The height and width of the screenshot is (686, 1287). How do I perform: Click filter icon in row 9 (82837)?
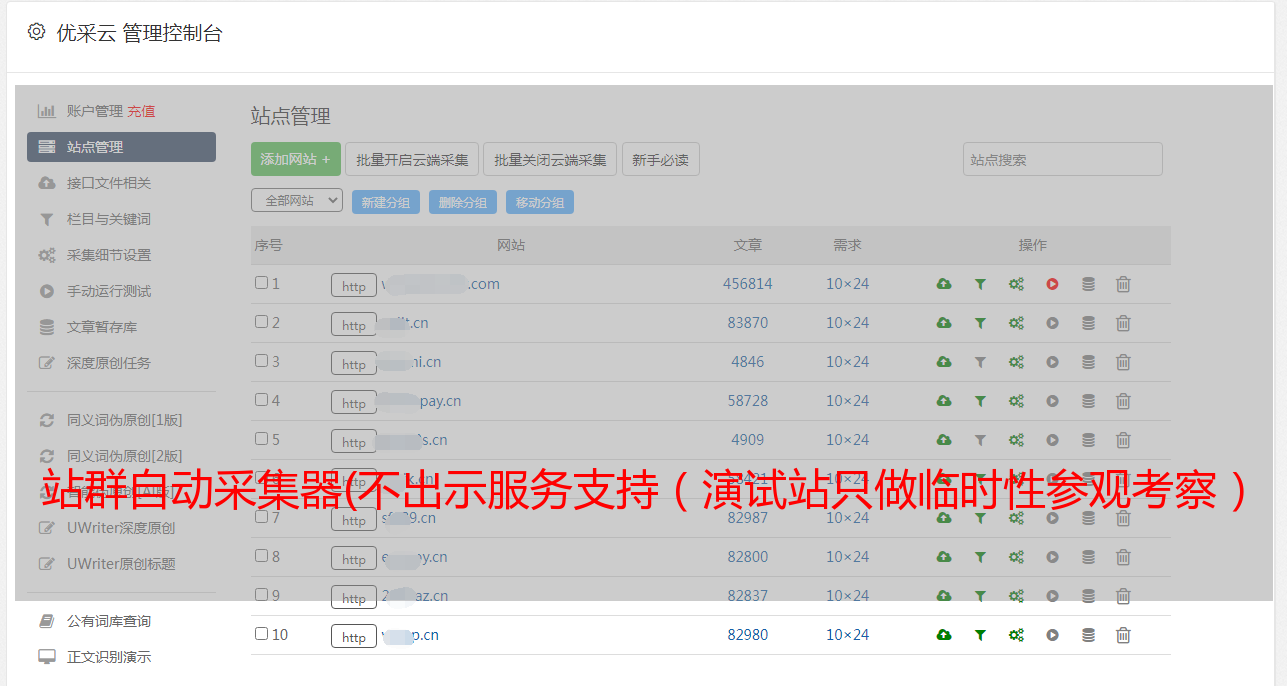[x=980, y=596]
